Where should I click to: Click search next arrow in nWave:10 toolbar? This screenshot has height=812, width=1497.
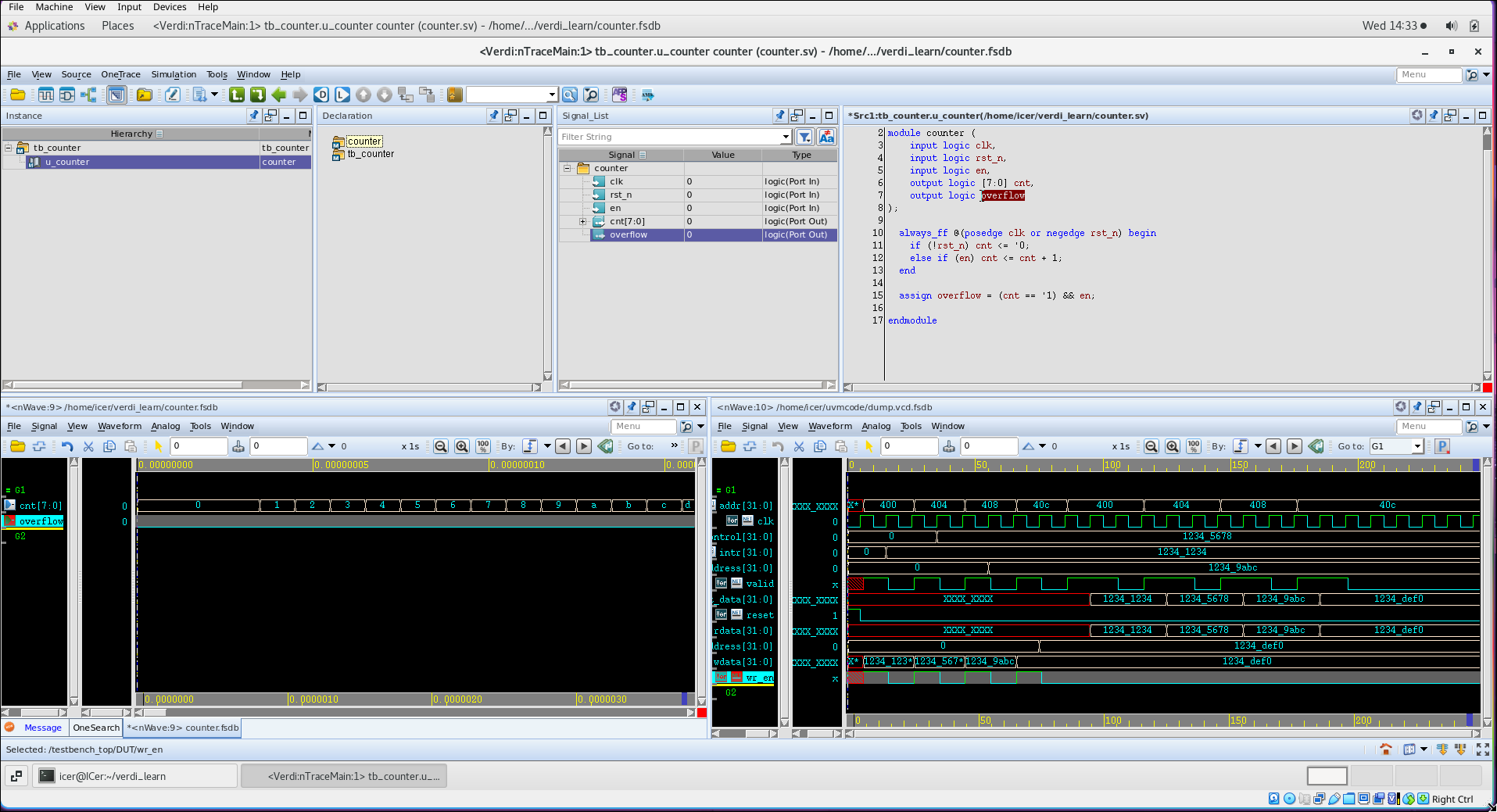[x=1295, y=446]
